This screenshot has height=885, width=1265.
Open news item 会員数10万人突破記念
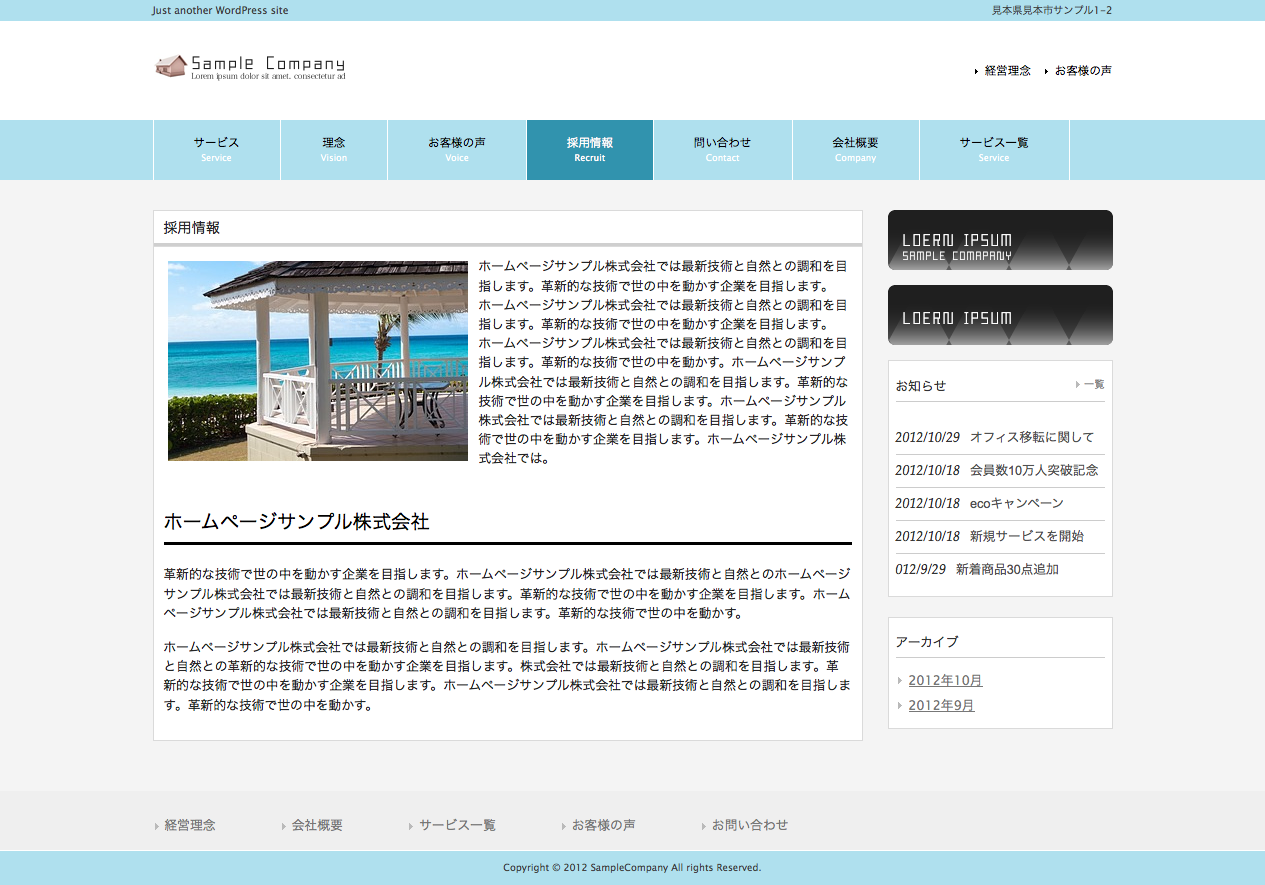tap(1034, 470)
